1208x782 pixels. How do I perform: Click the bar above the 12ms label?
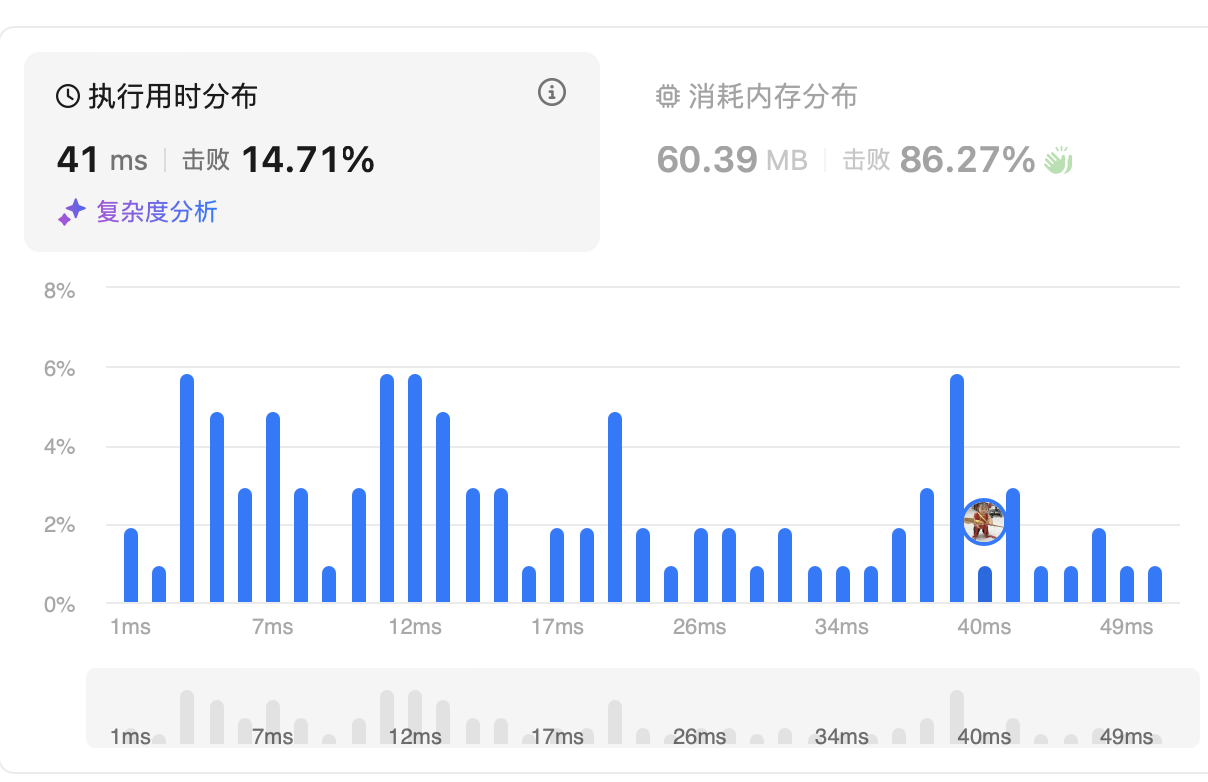click(x=415, y=488)
